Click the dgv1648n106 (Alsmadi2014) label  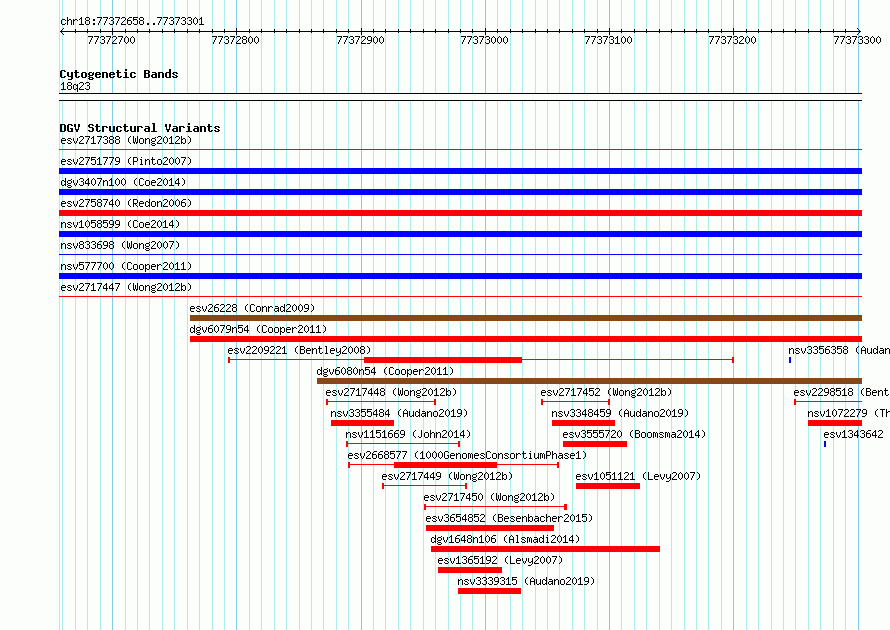[x=505, y=539]
